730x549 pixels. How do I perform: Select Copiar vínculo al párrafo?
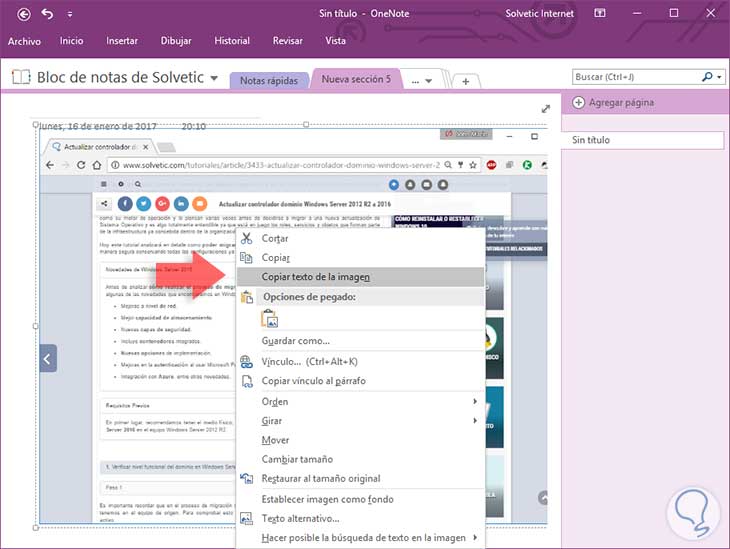360,381
